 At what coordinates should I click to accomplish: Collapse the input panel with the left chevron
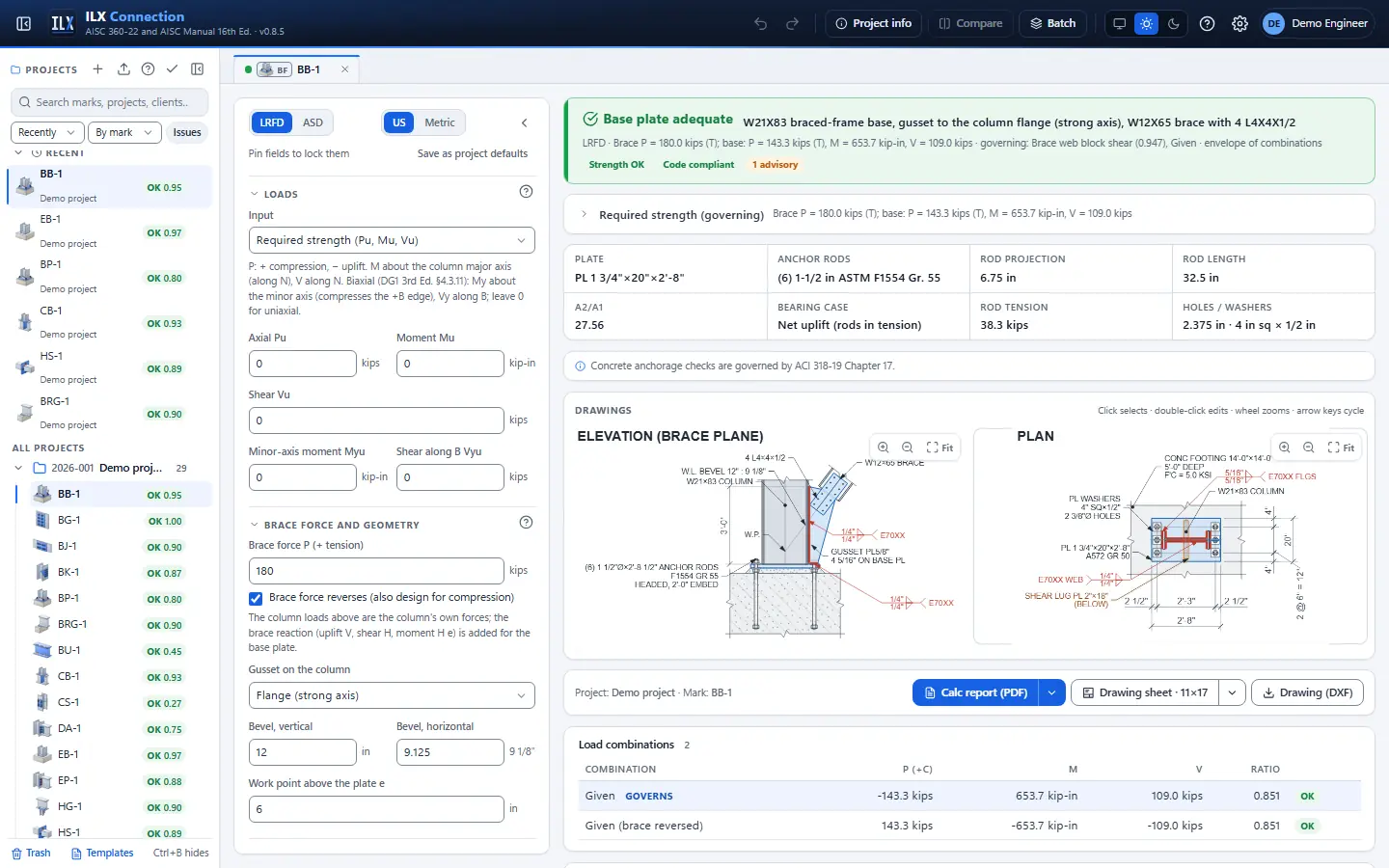click(524, 122)
